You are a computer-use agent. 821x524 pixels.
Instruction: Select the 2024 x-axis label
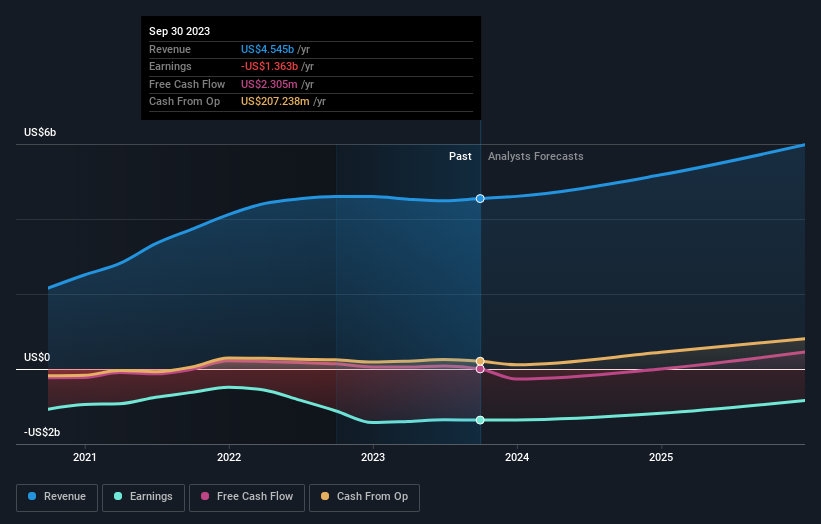click(517, 457)
